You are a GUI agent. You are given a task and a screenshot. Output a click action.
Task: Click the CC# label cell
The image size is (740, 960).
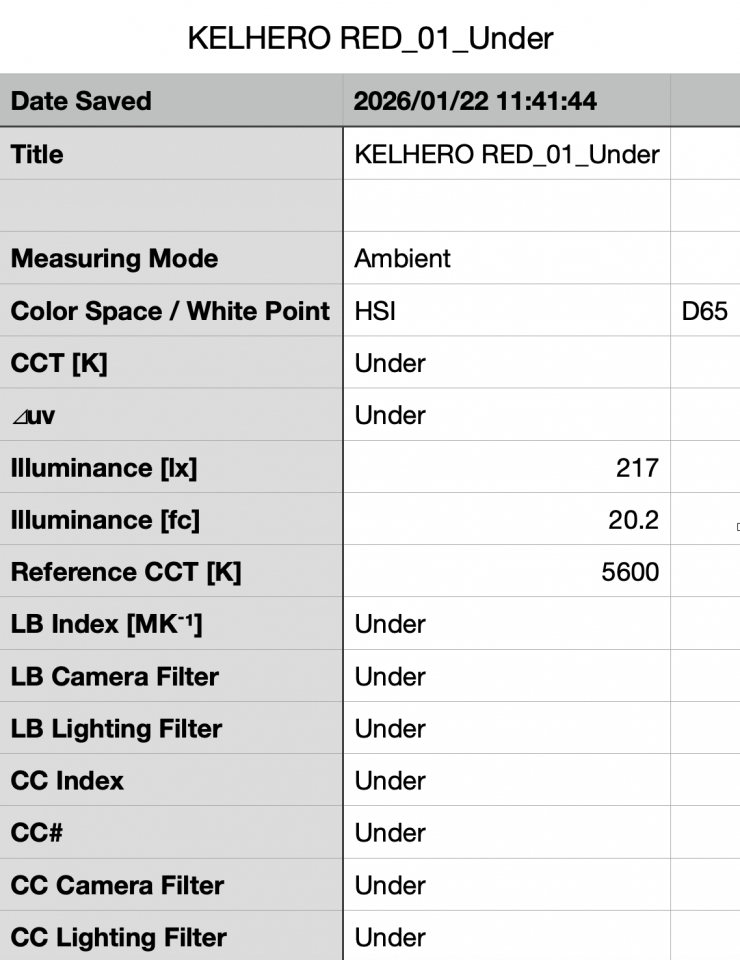(171, 833)
